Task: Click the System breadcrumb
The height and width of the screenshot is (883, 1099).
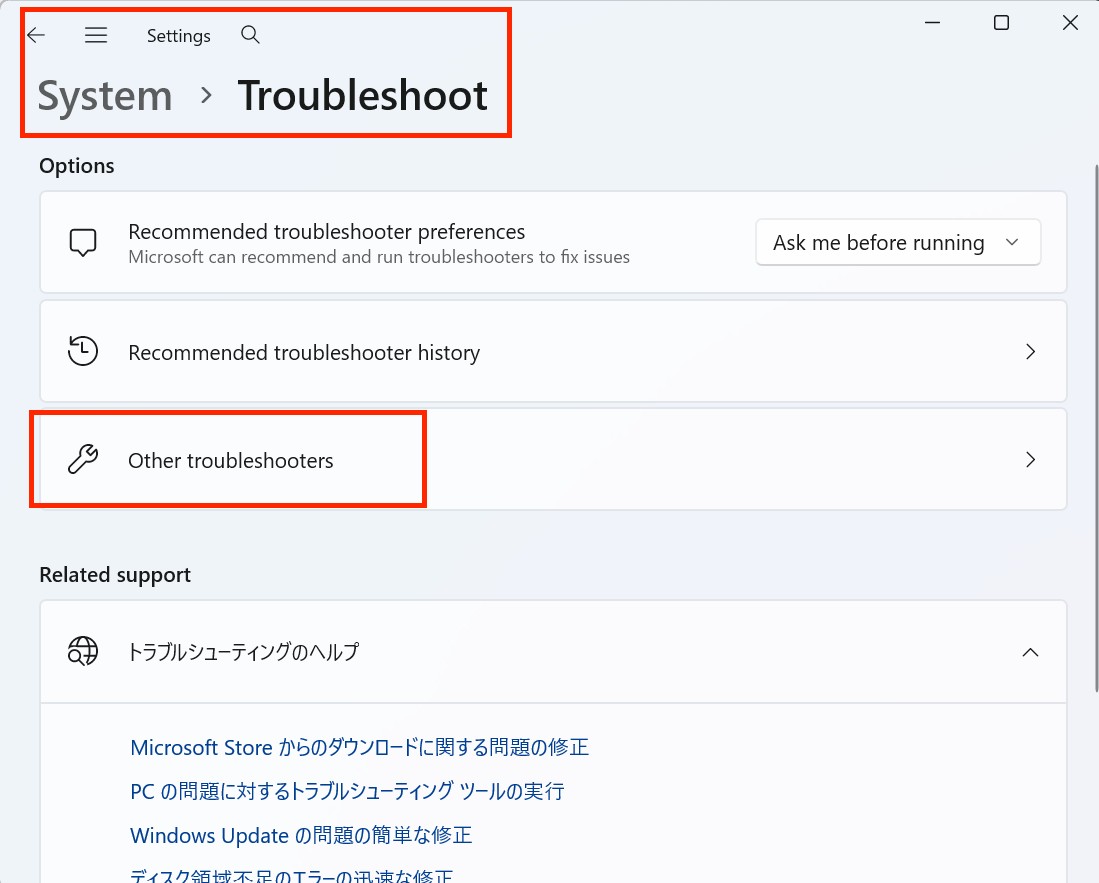Action: (104, 95)
